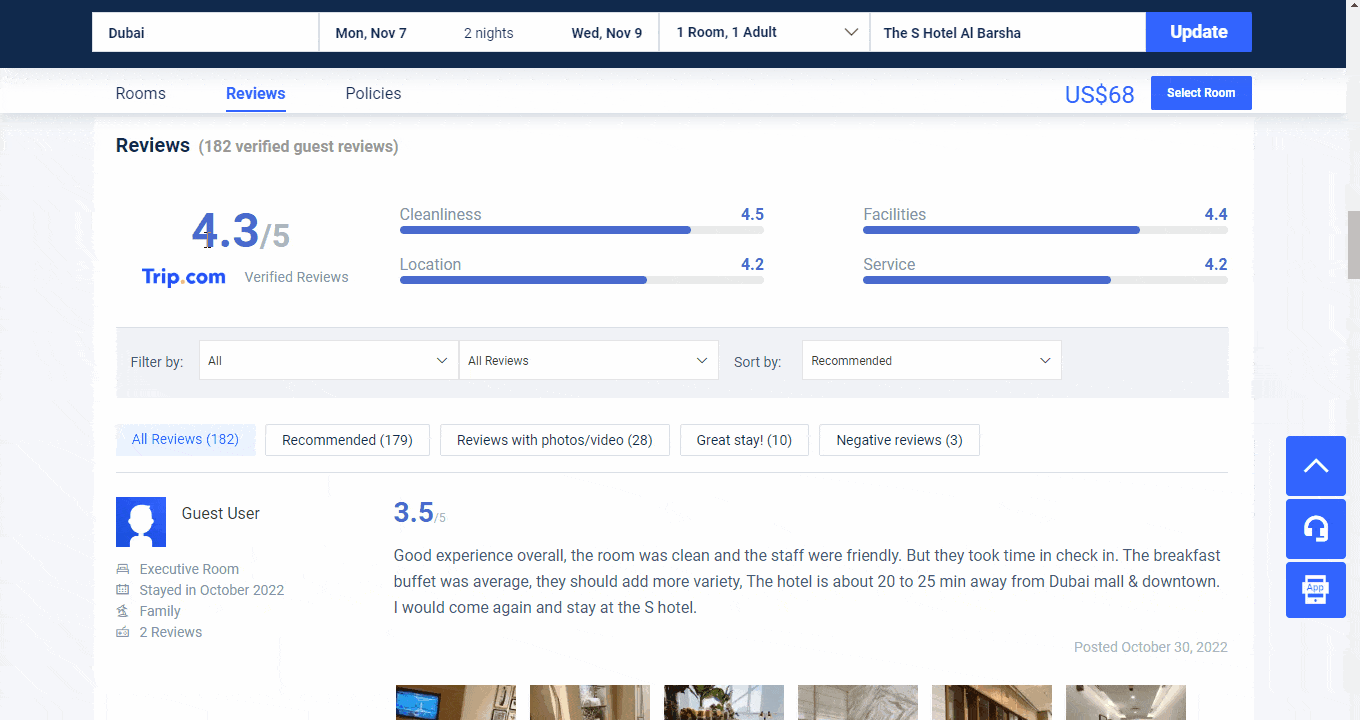Viewport: 1360px width, 720px height.
Task: Switch to the Reviews tab
Action: [255, 93]
